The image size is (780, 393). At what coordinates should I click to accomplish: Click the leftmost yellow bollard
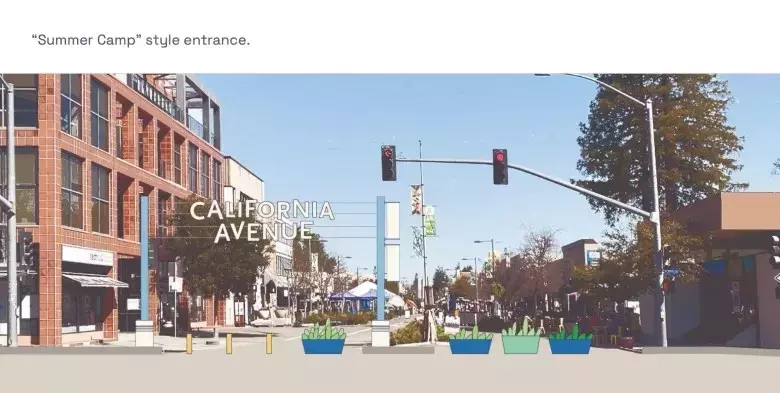point(189,344)
